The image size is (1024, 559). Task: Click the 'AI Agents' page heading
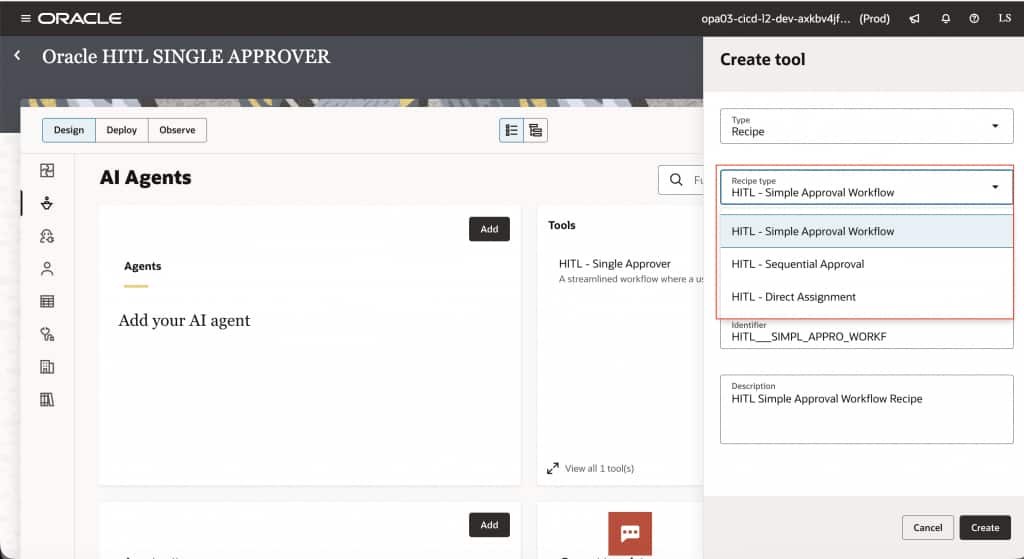146,178
